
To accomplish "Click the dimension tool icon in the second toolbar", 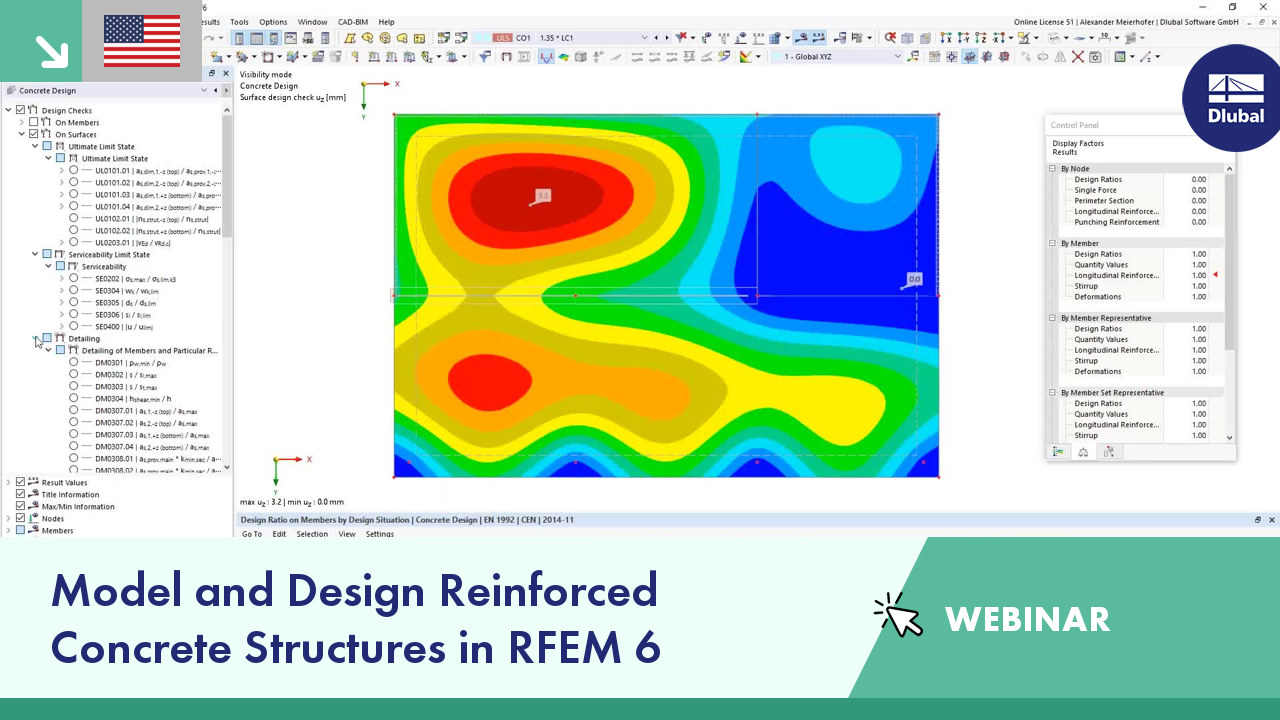I will tap(1104, 38).
